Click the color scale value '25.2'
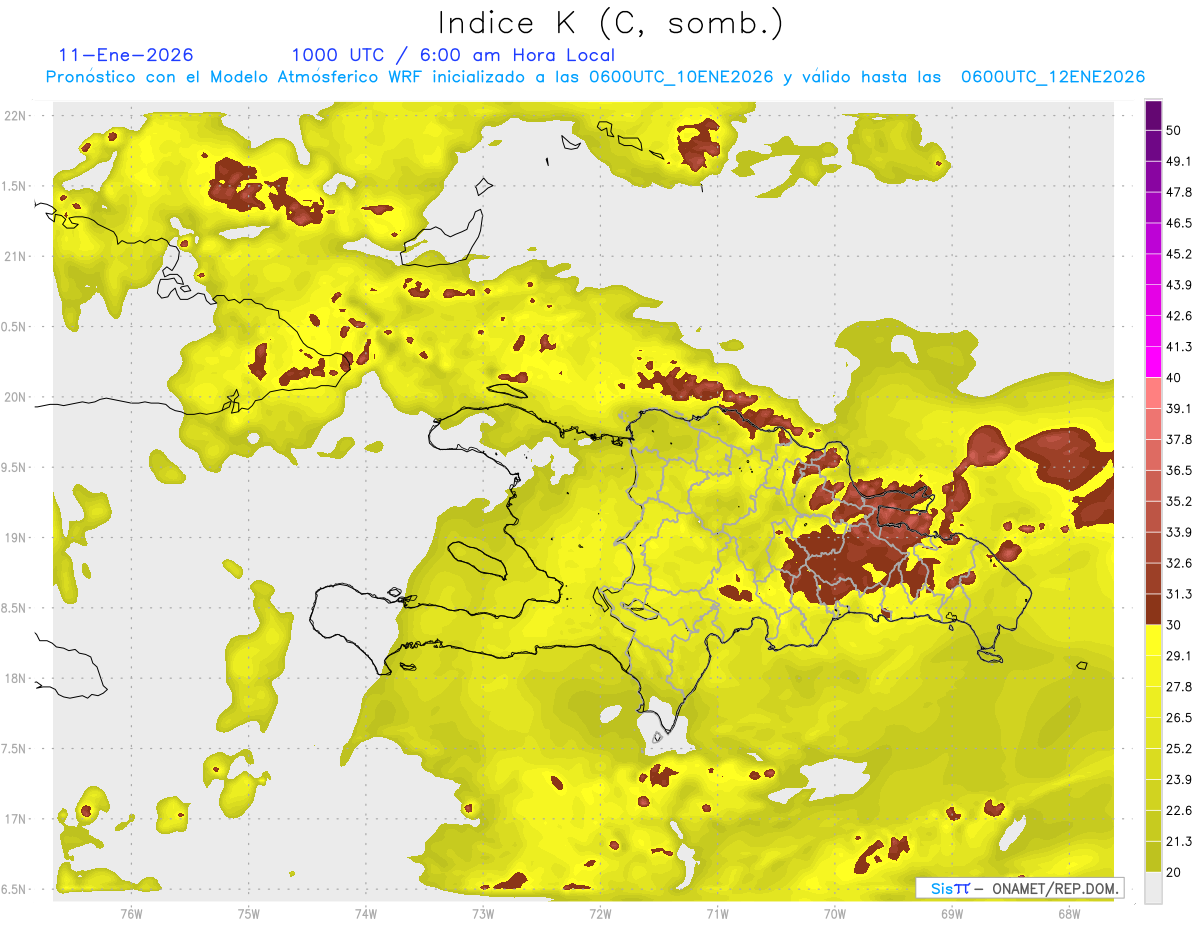Viewport: 1200px width, 927px height. point(1179,749)
